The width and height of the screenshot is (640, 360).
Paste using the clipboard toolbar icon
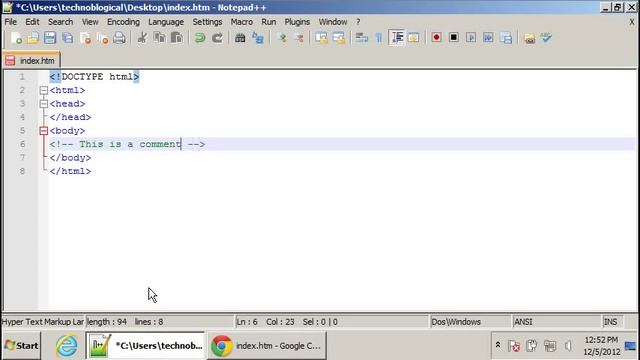pos(176,38)
